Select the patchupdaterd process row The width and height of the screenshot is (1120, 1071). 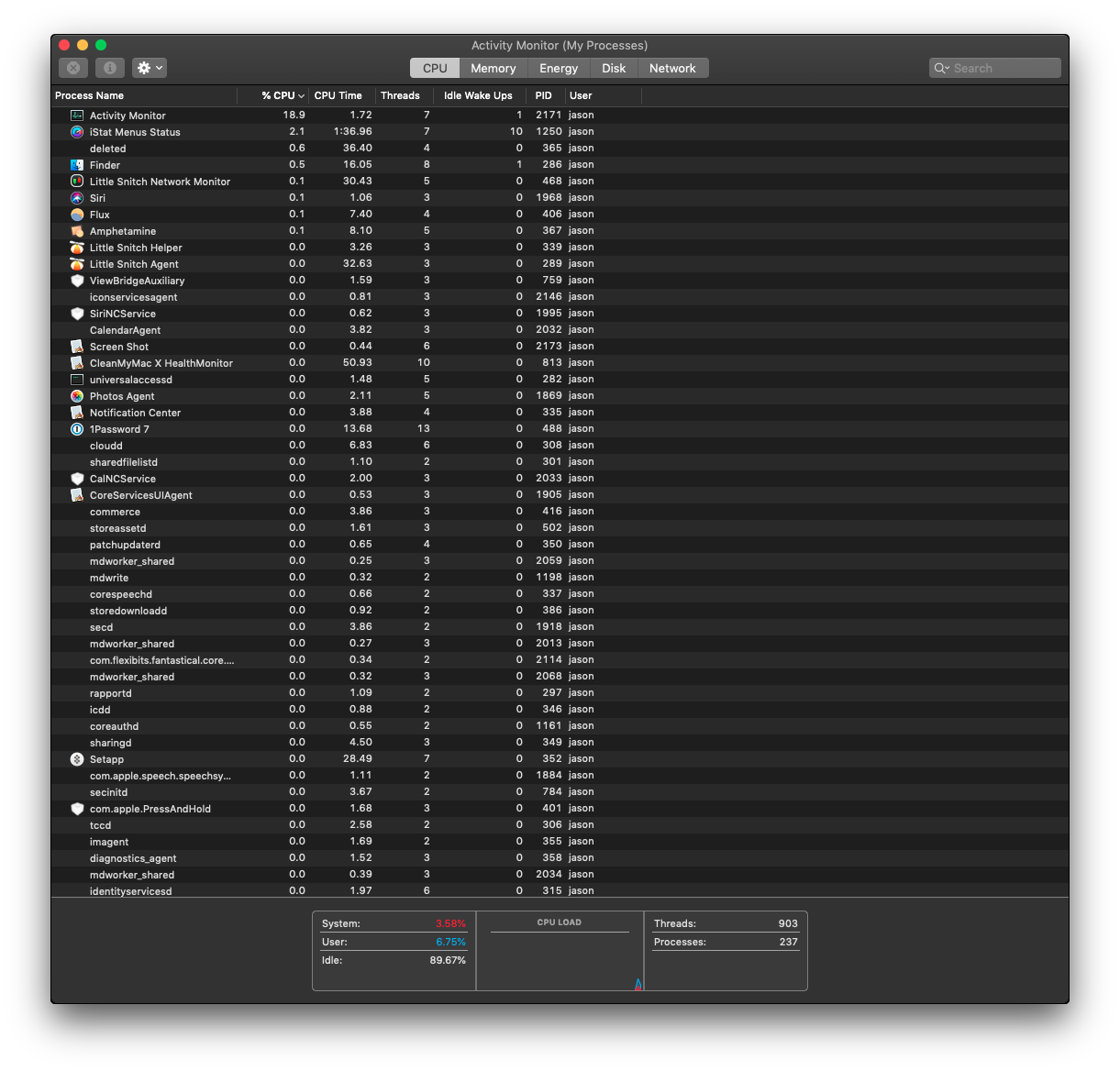[560, 545]
